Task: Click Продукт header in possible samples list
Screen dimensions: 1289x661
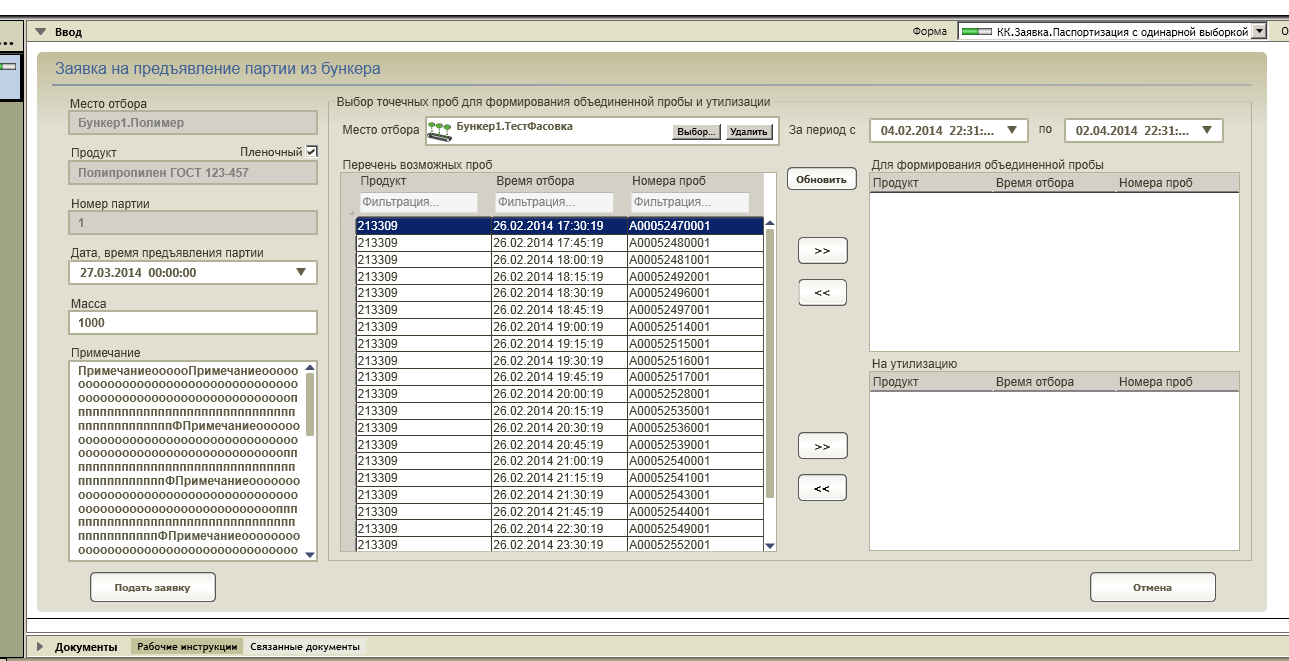Action: pos(382,181)
